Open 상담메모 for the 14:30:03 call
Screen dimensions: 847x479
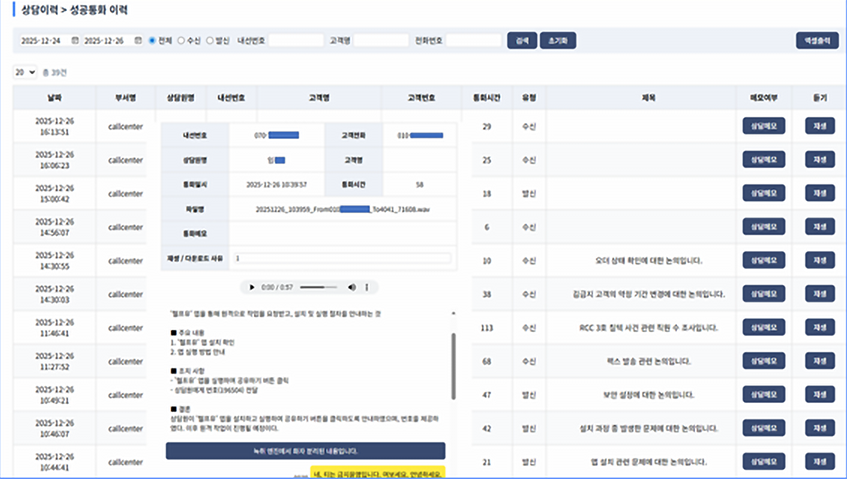[764, 294]
